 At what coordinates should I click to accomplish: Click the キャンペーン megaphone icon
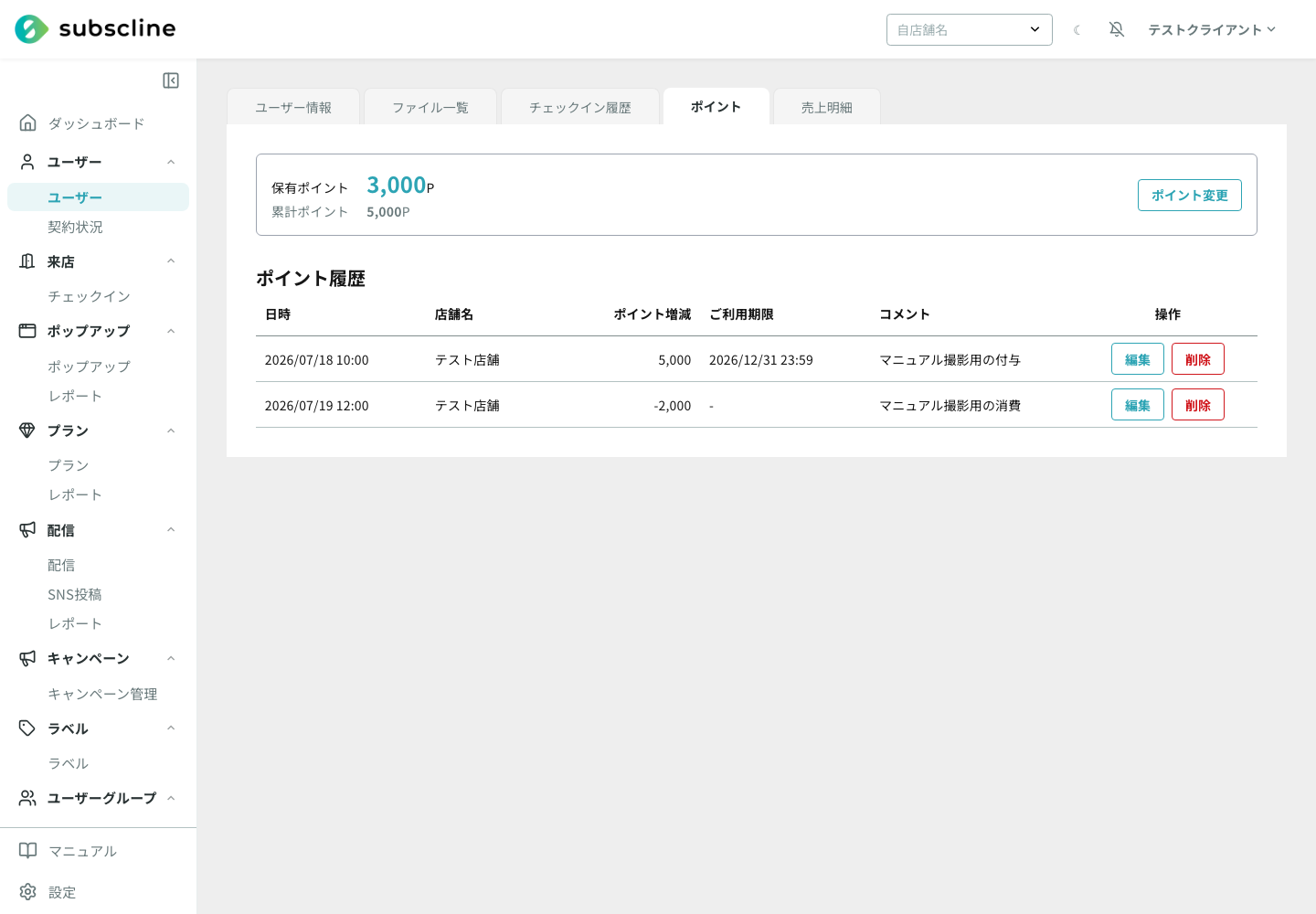coord(28,658)
